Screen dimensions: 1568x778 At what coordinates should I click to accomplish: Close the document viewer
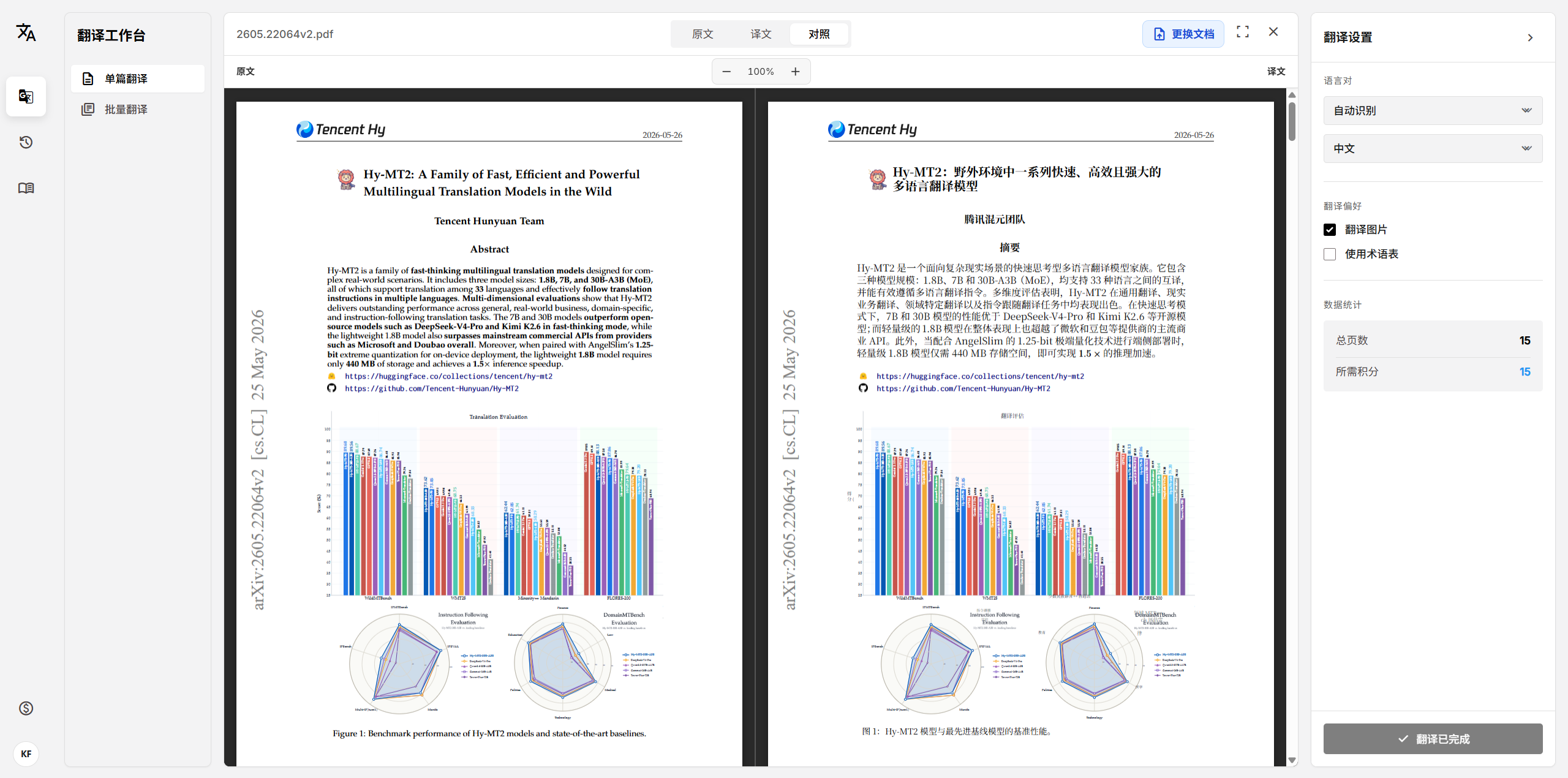click(x=1273, y=32)
